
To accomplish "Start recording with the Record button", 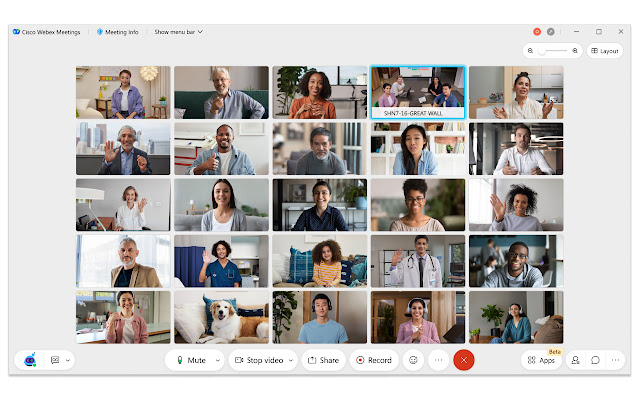I will 374,360.
